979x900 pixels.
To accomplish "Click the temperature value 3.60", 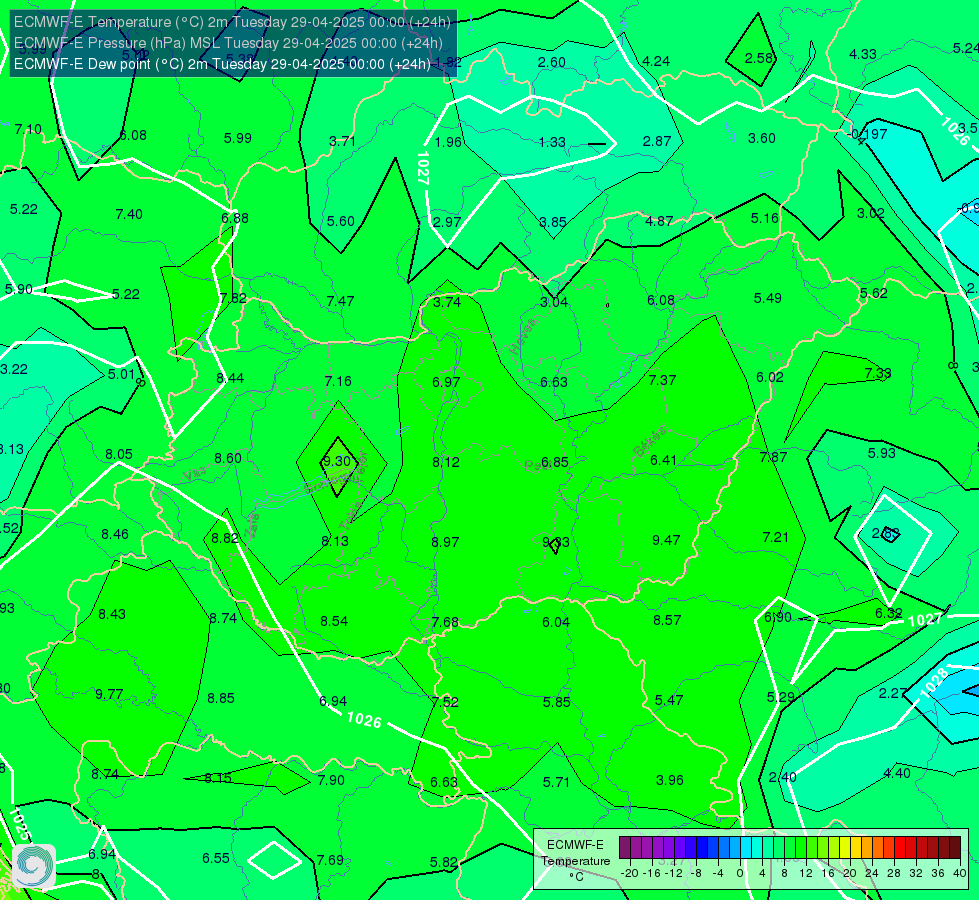I will [x=762, y=139].
